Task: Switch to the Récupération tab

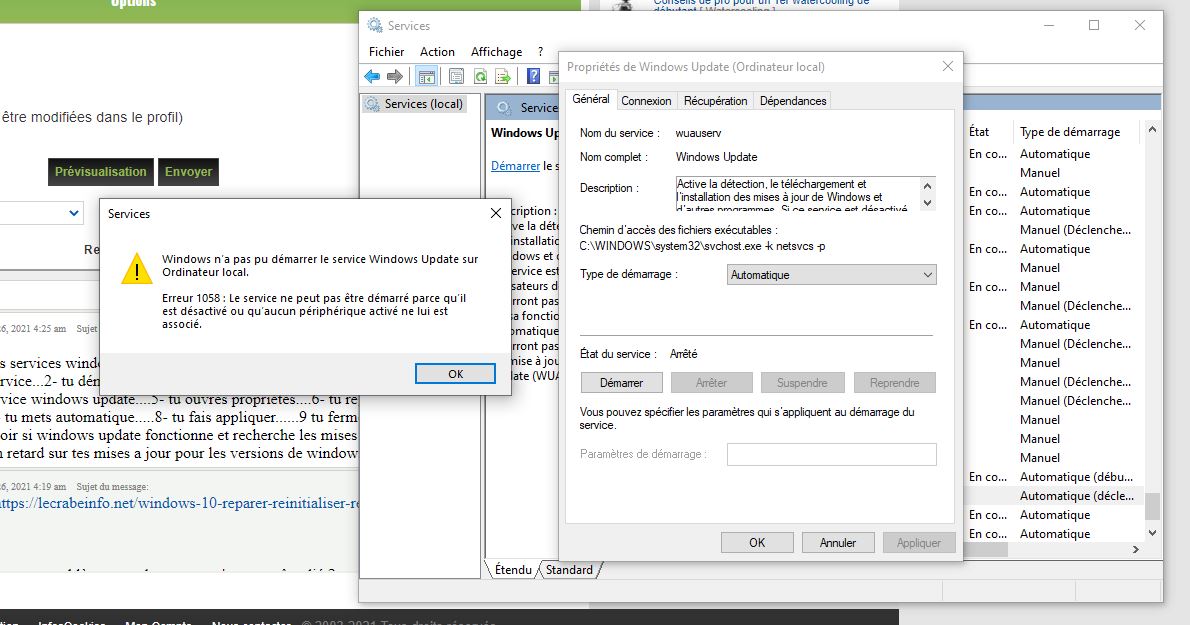Action: 715,101
